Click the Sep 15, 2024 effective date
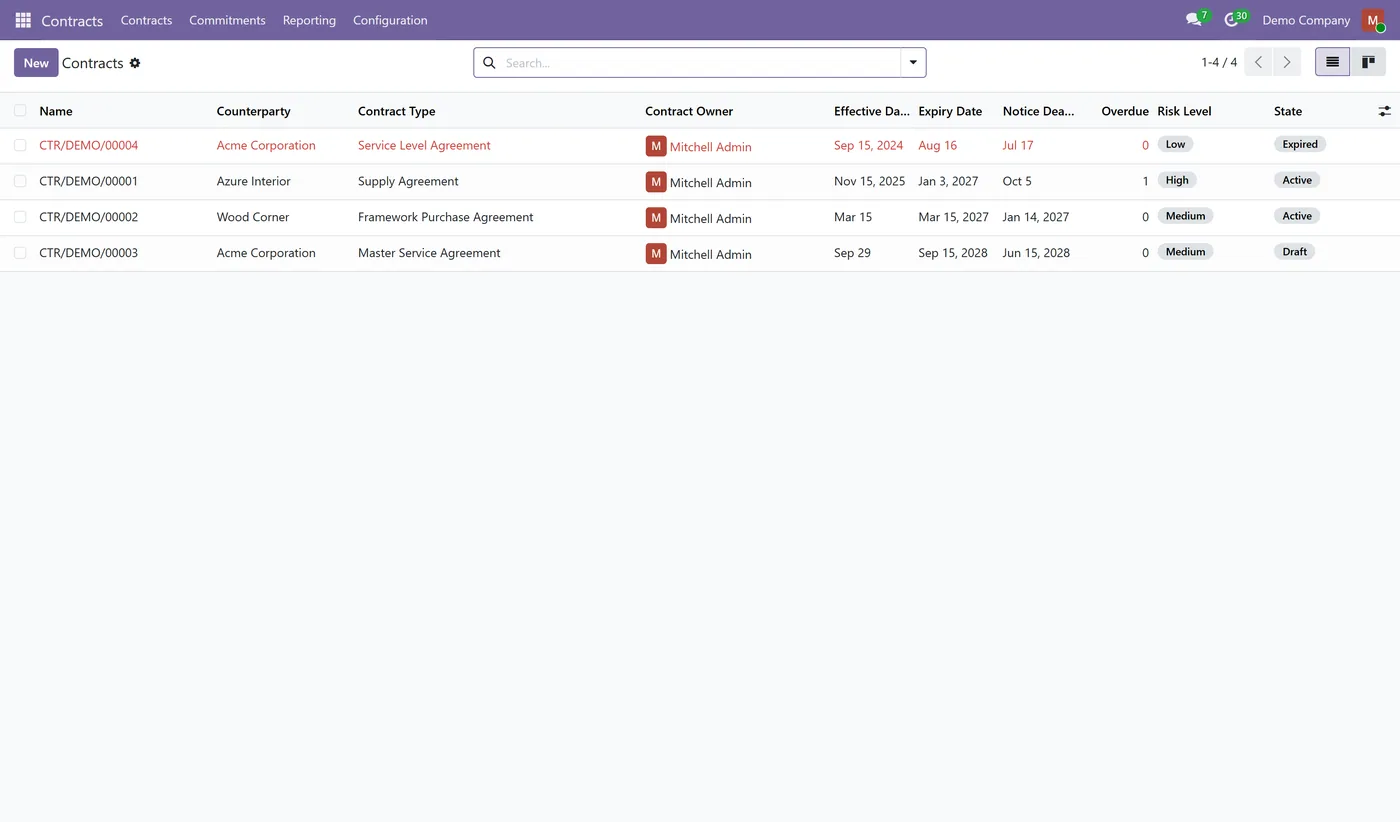The image size is (1400, 822). 868,145
